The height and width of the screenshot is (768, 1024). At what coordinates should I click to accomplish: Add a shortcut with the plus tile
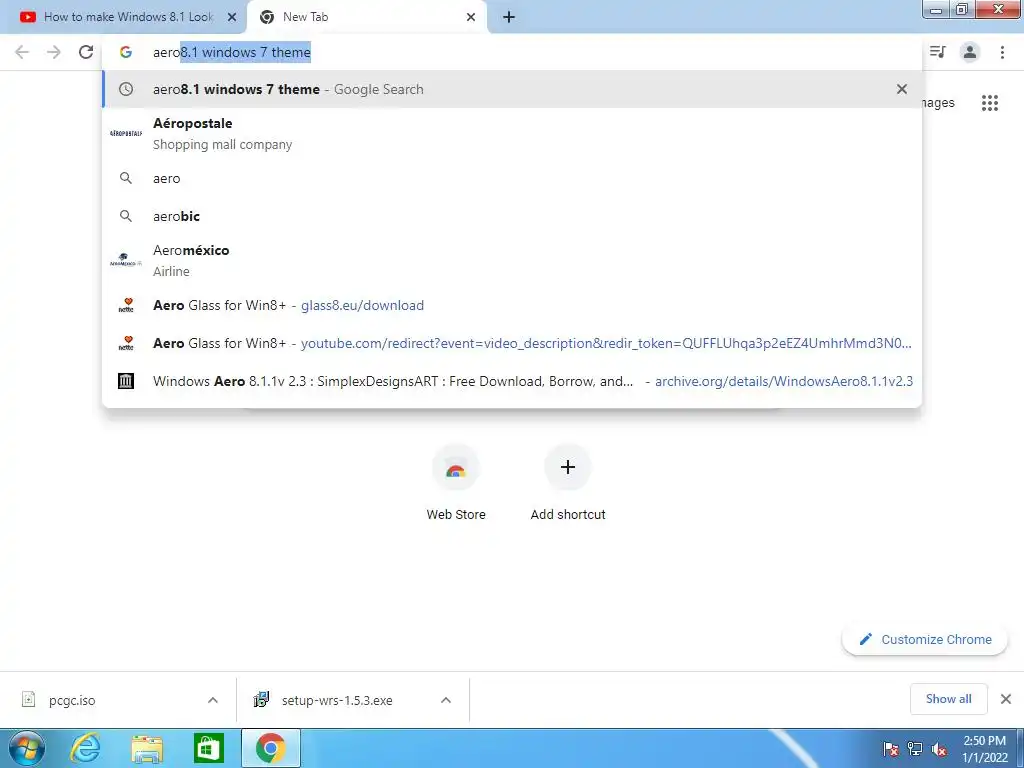pyautogui.click(x=568, y=482)
